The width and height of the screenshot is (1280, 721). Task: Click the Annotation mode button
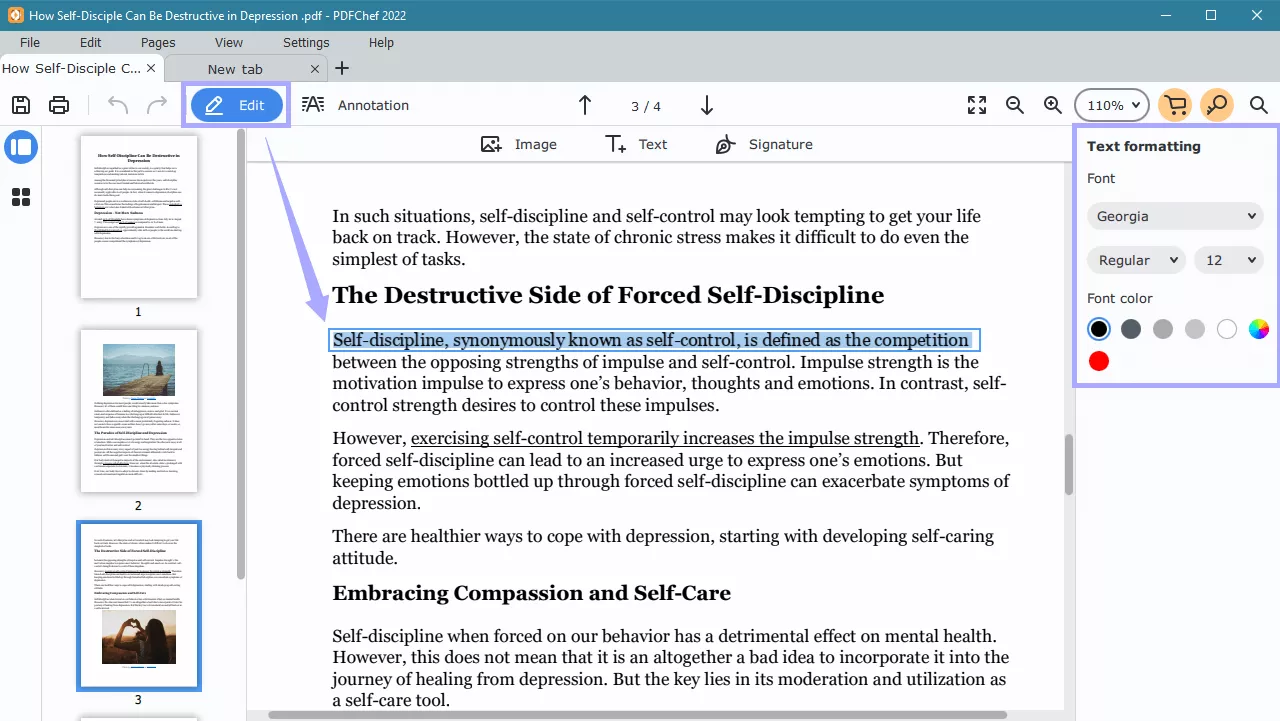pos(356,105)
